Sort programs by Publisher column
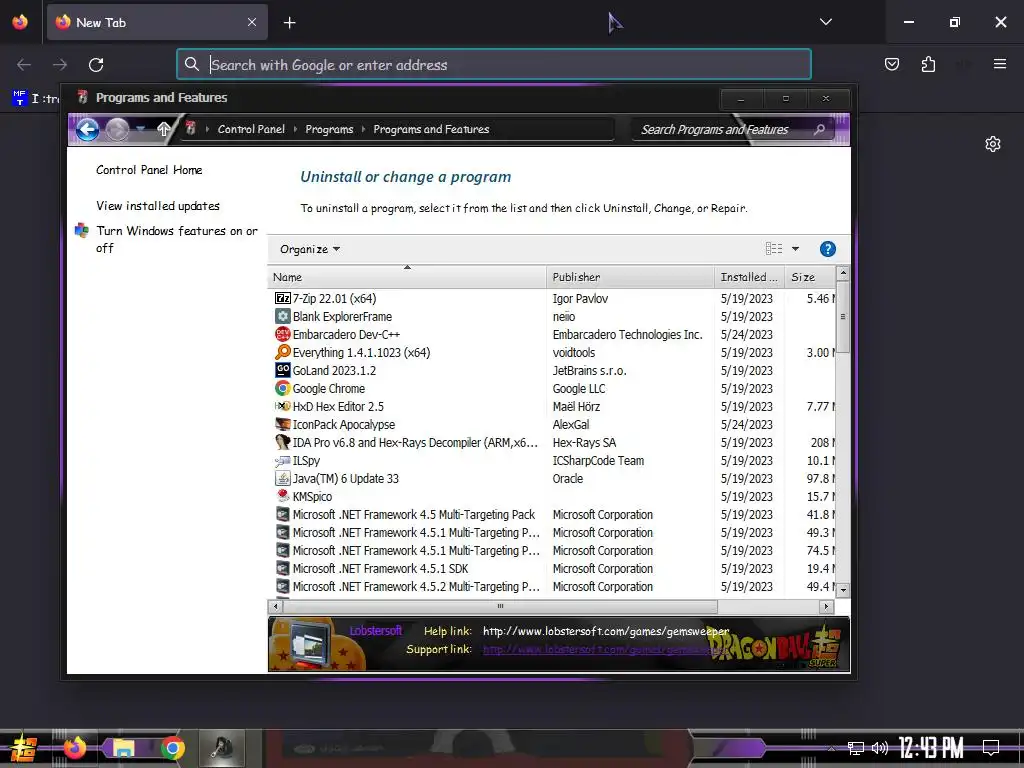Screen dimensions: 1024x768 pos(630,277)
